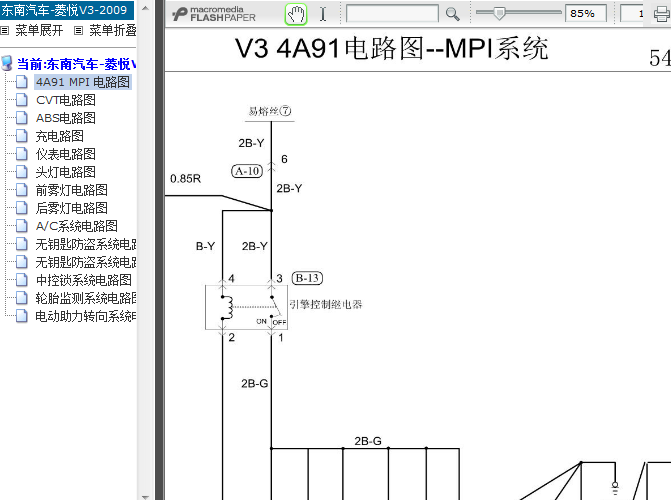Image resolution: width=671 pixels, height=500 pixels.
Task: Collapse all menus with 菜单折叠
Action: tap(113, 30)
